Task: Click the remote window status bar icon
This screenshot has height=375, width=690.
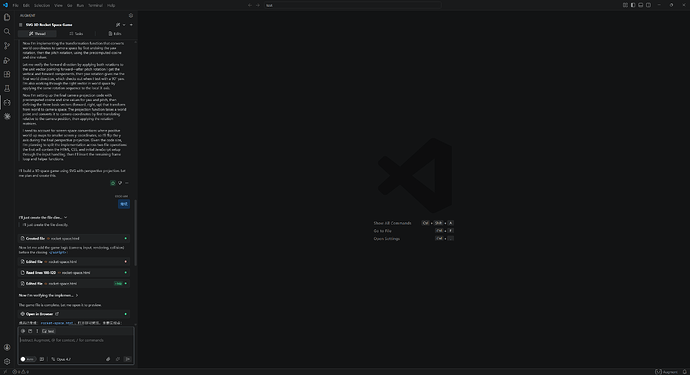Action: pyautogui.click(x=4, y=371)
